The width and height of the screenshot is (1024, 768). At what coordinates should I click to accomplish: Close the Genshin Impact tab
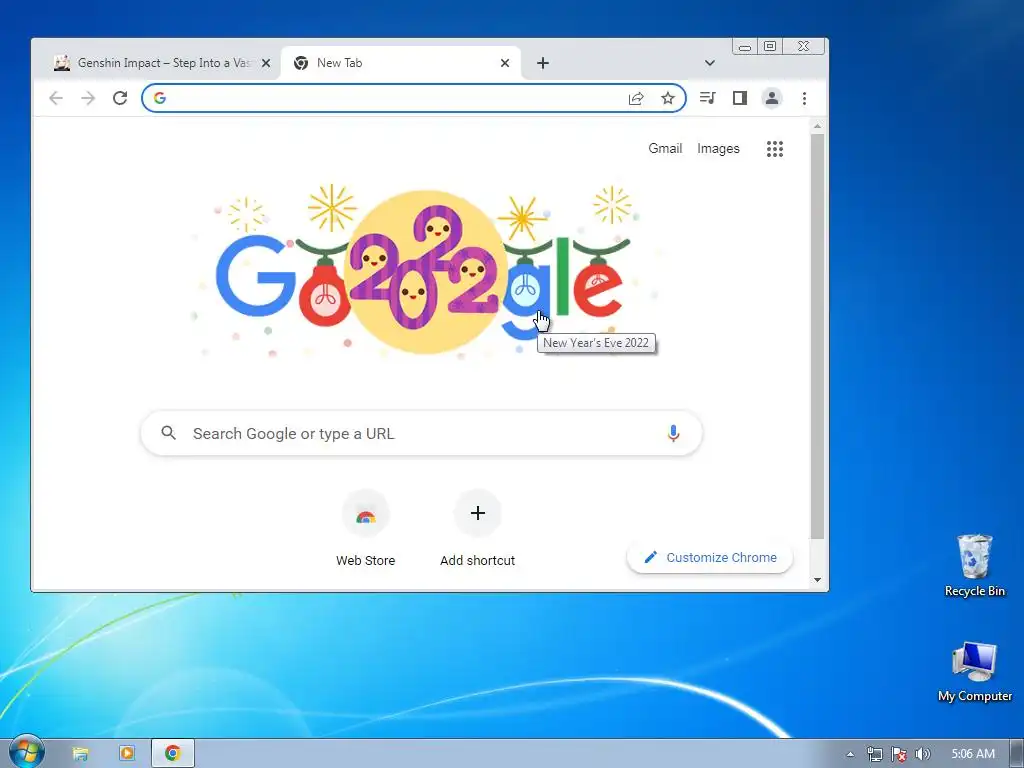(x=266, y=63)
